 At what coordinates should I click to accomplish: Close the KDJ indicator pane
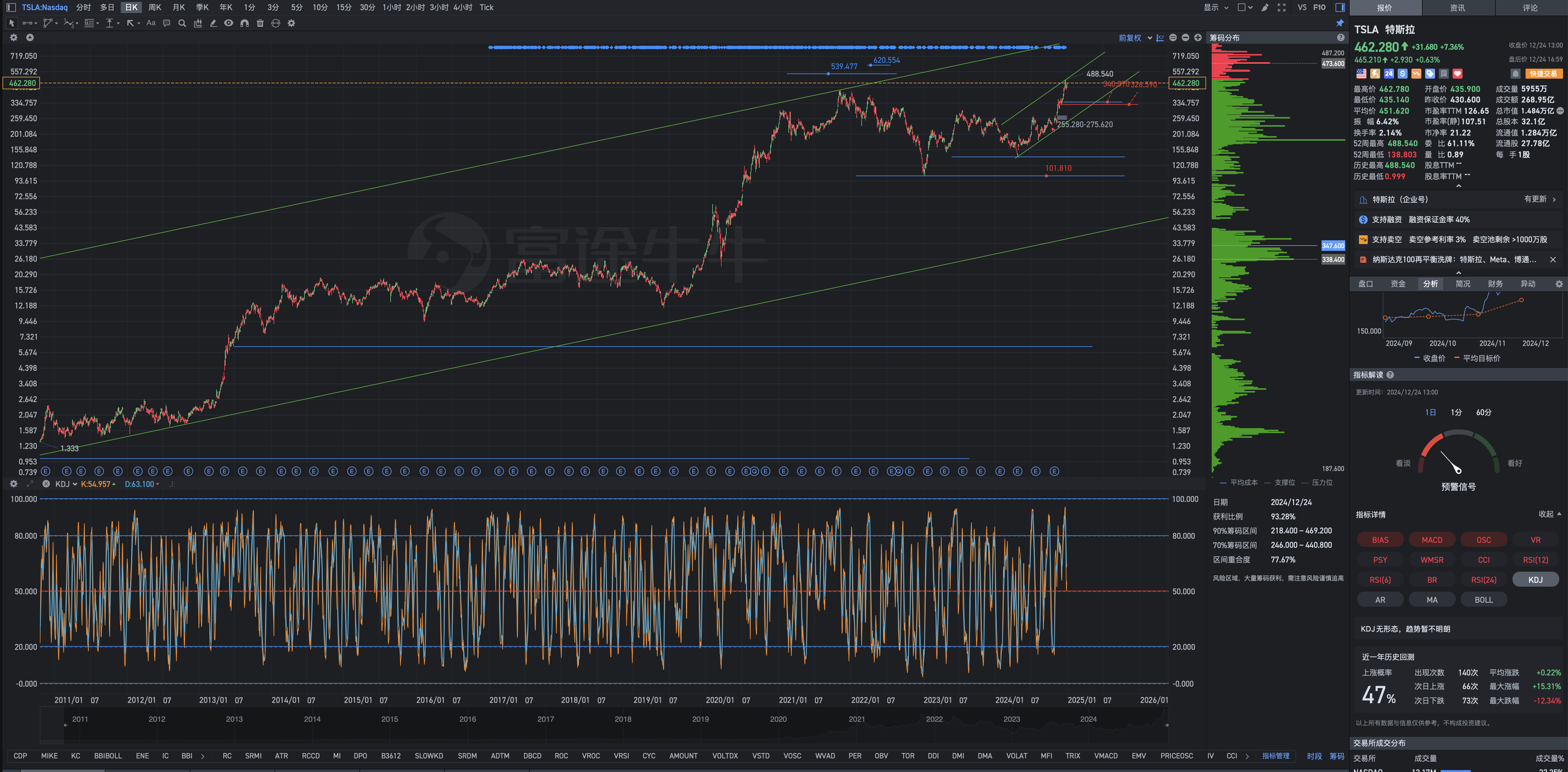46,484
